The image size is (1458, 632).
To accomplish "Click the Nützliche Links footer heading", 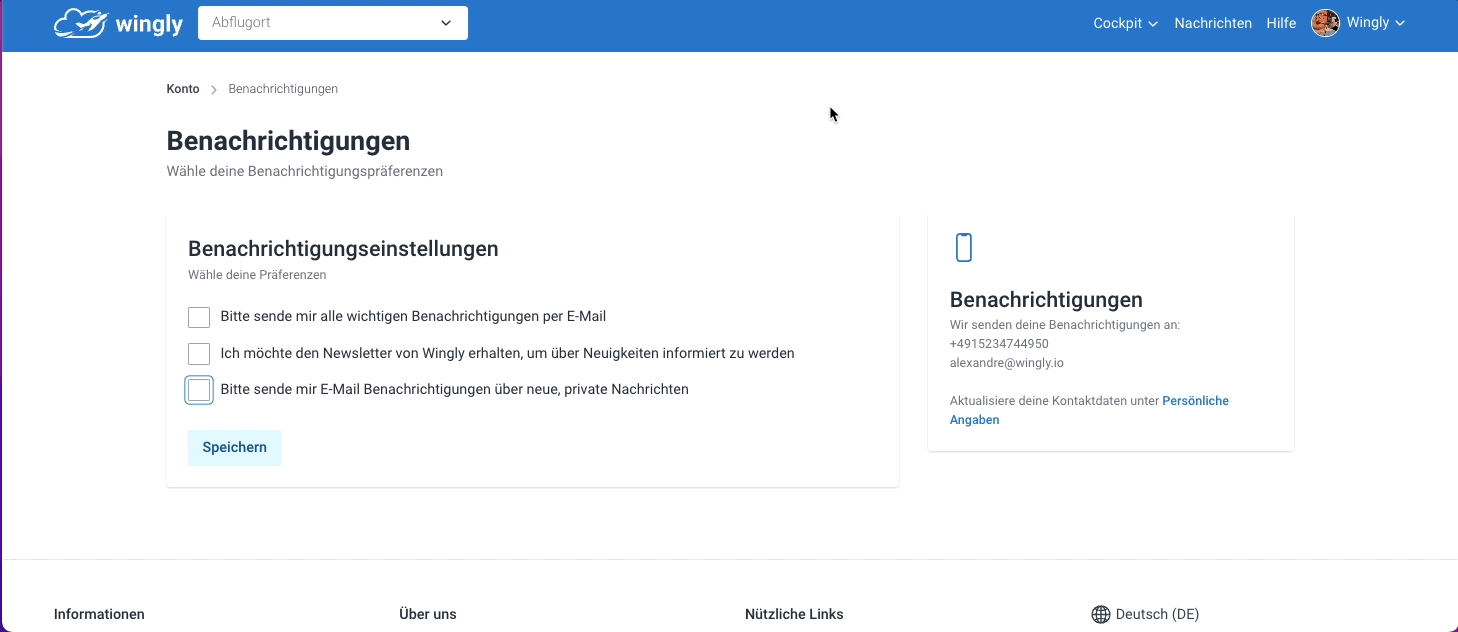I will [x=794, y=614].
